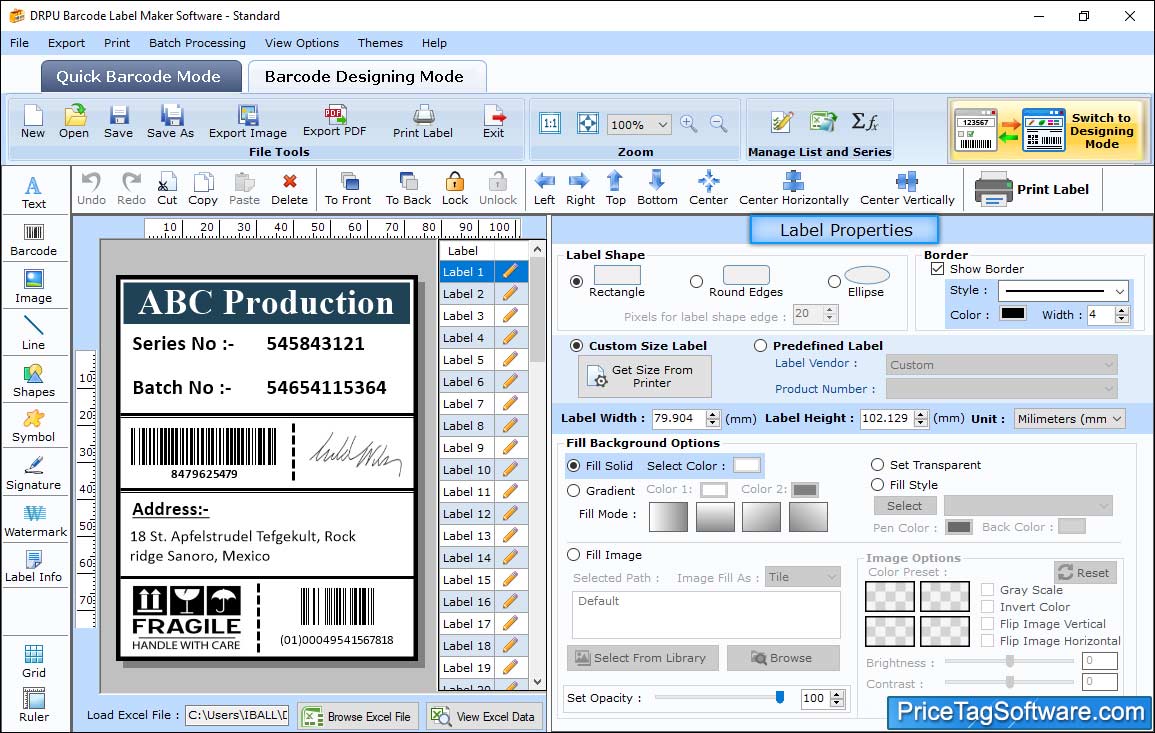
Task: Choose the Gradient fill option
Action: click(574, 491)
